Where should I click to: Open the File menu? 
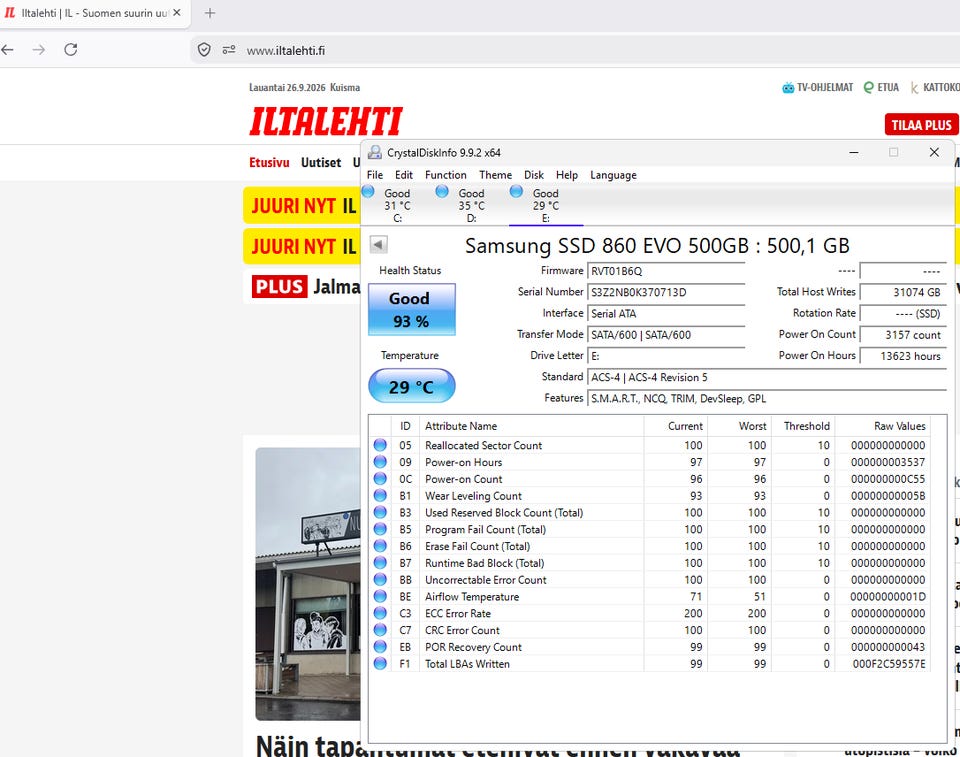point(375,175)
